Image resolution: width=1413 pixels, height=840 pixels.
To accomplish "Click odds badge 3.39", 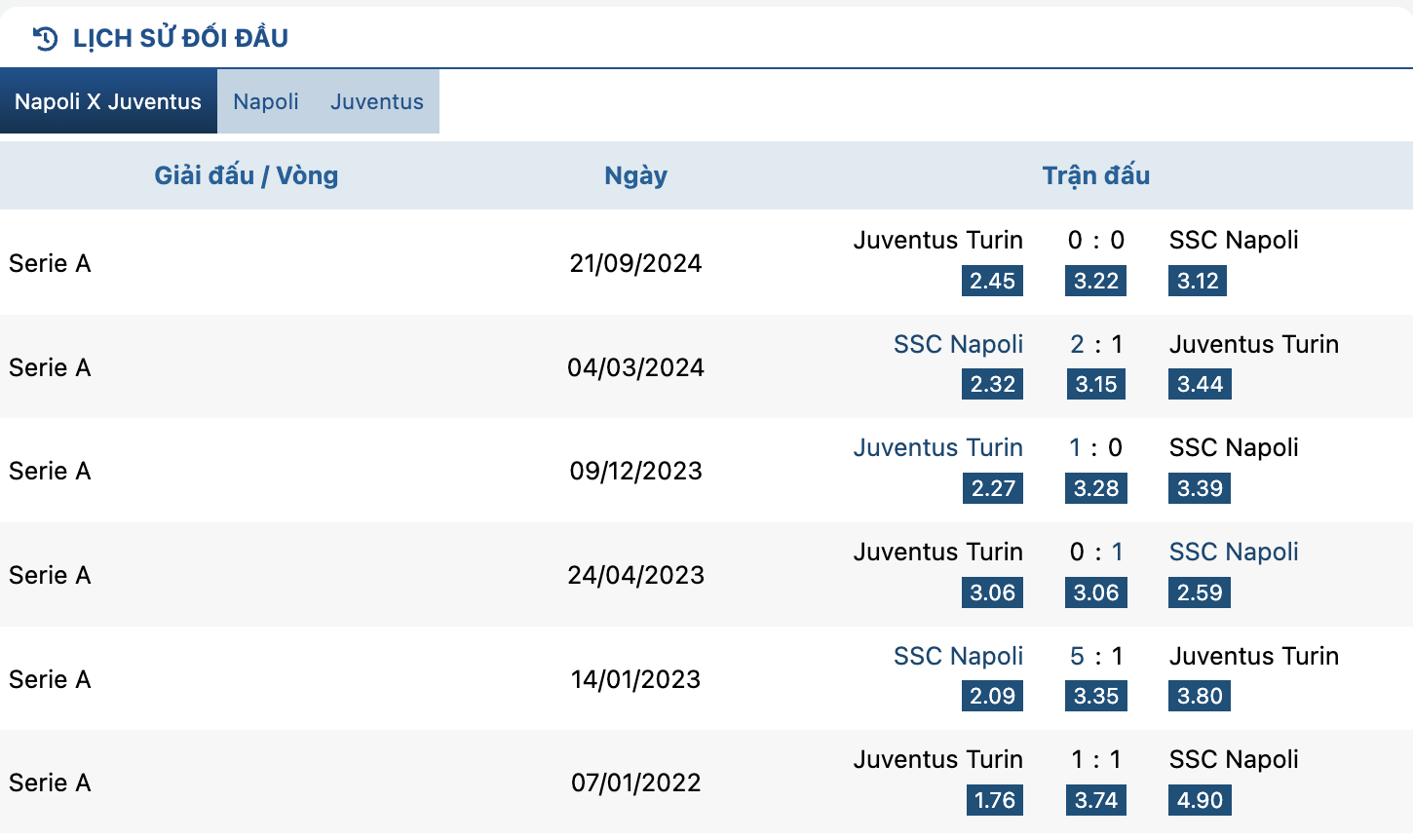I will pos(1200,488).
